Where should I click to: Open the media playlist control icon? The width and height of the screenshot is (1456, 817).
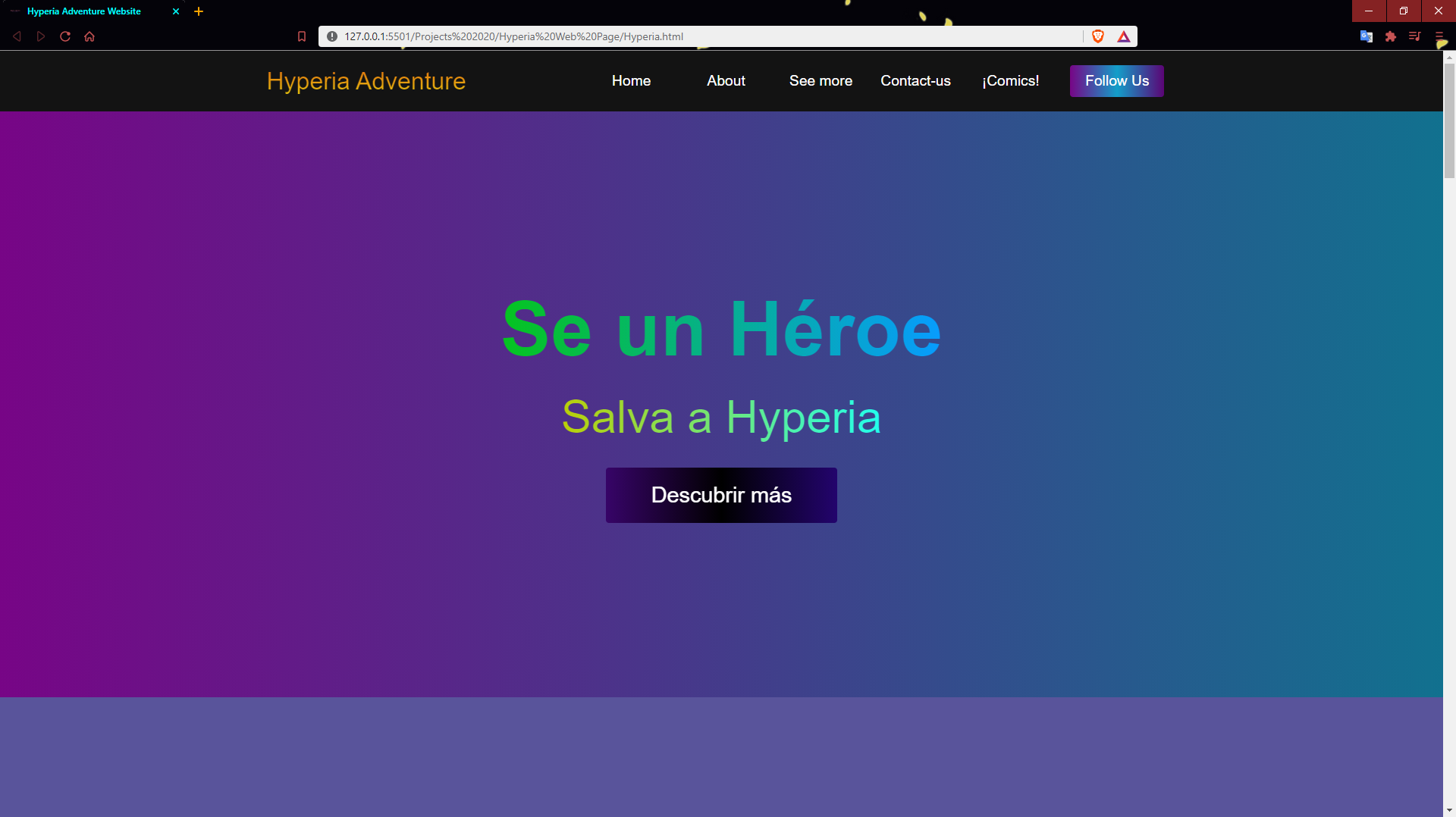coord(1415,36)
